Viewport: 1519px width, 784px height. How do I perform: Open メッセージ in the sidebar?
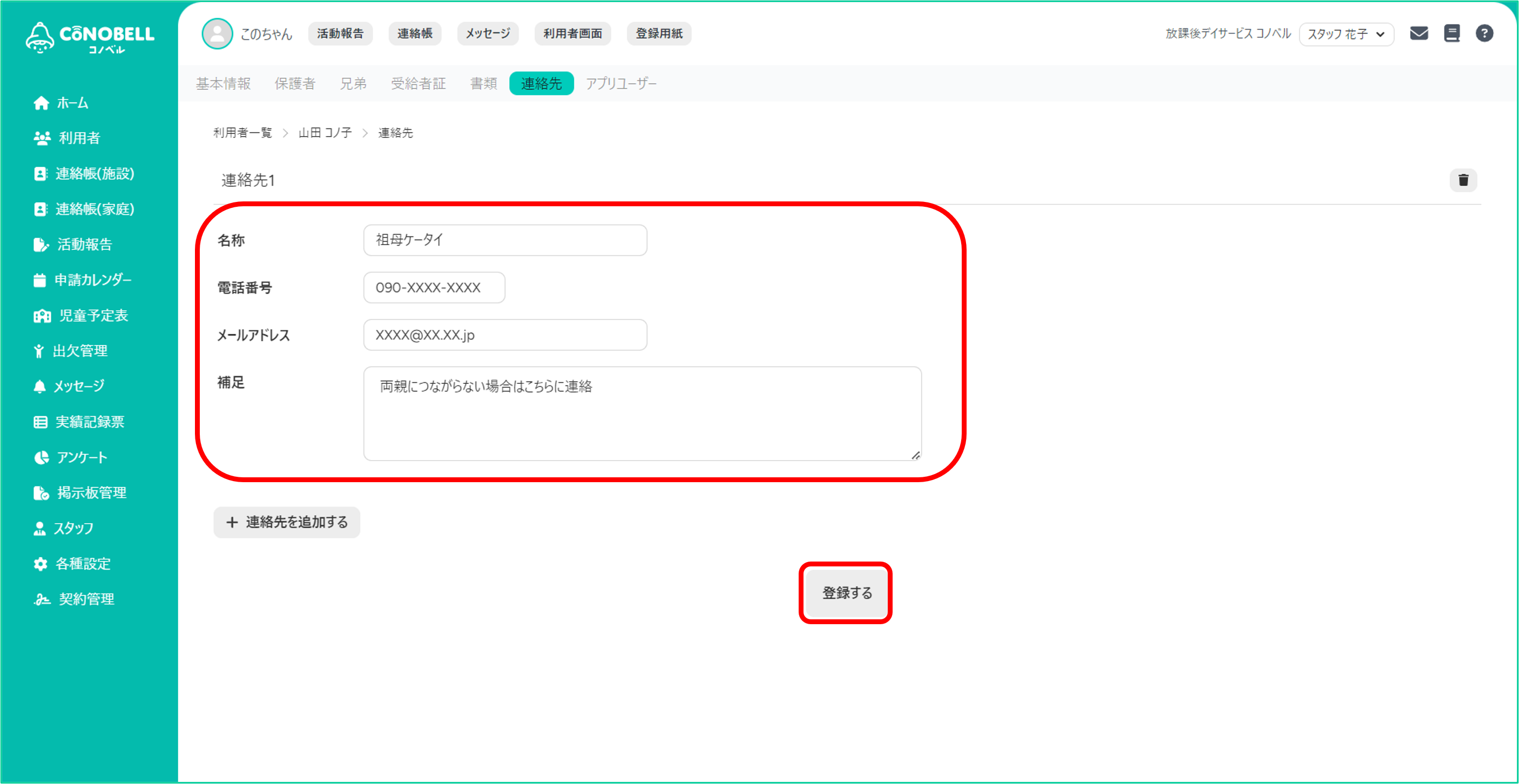click(69, 386)
